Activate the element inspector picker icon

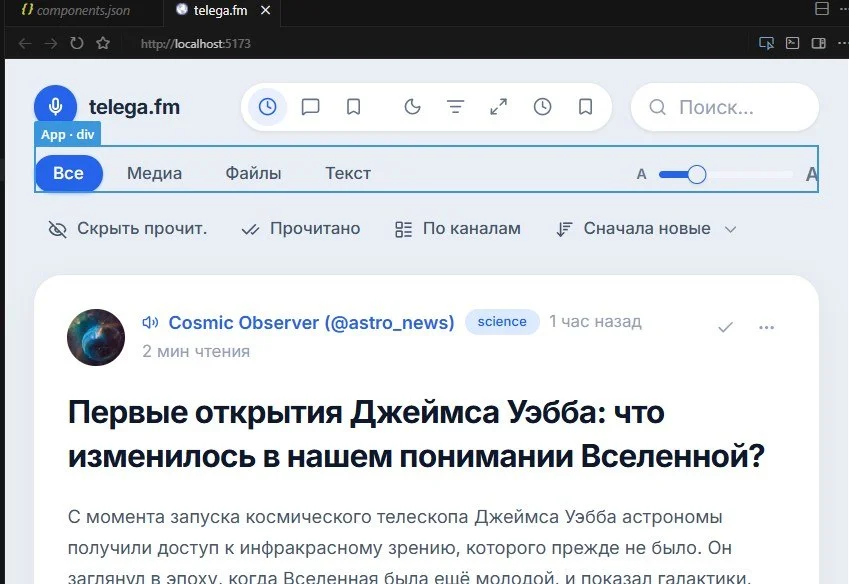click(x=766, y=43)
